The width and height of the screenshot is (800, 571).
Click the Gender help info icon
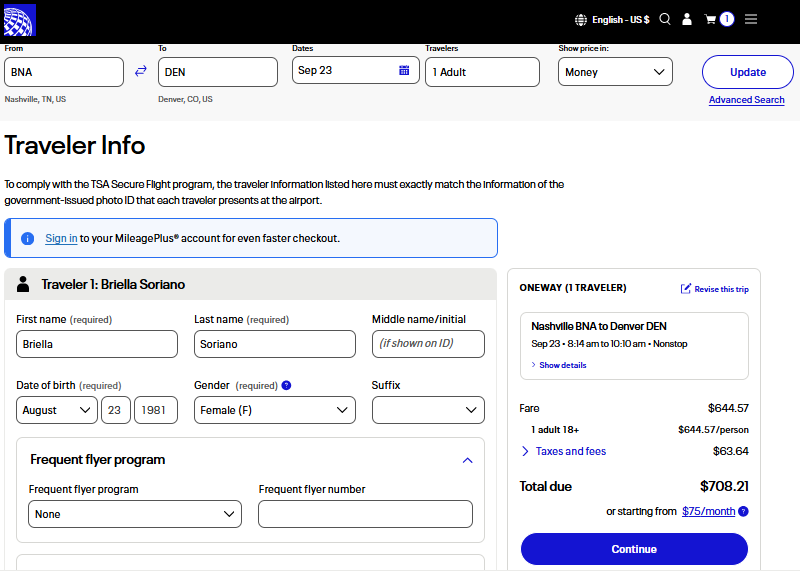(x=286, y=385)
